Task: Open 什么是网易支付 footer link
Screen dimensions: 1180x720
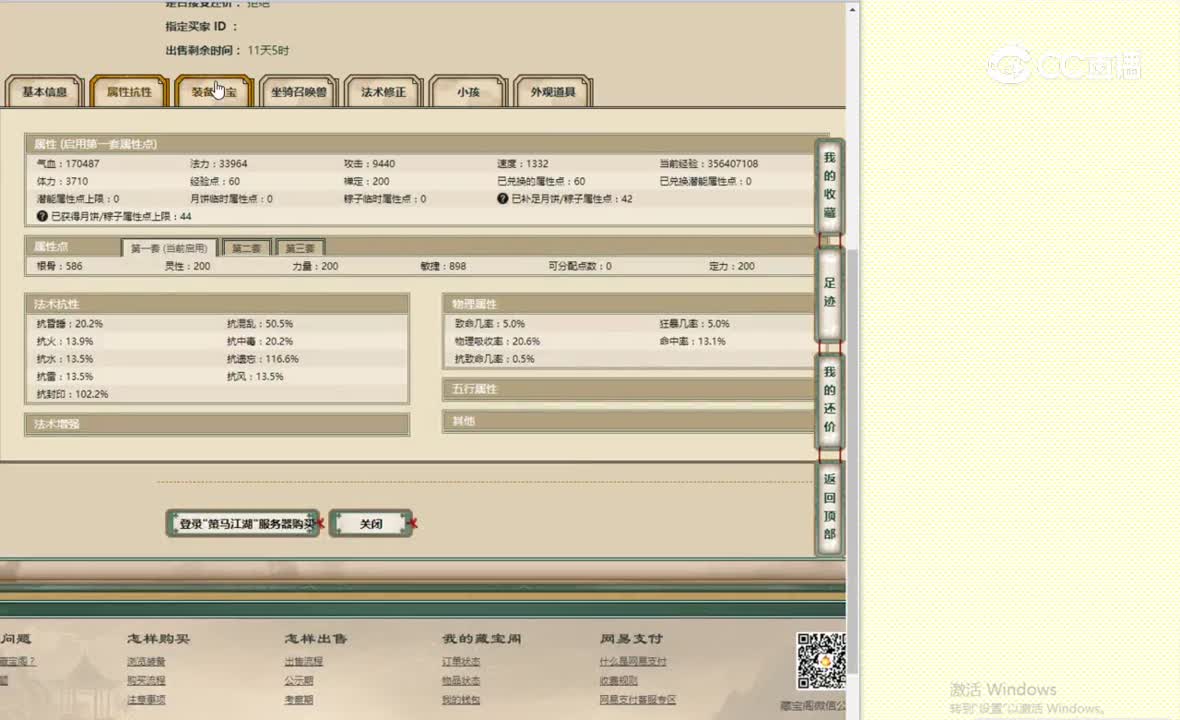Action: (x=633, y=661)
